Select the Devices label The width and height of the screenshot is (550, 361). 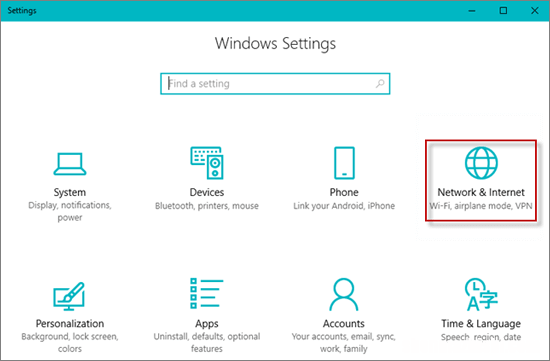(x=207, y=192)
